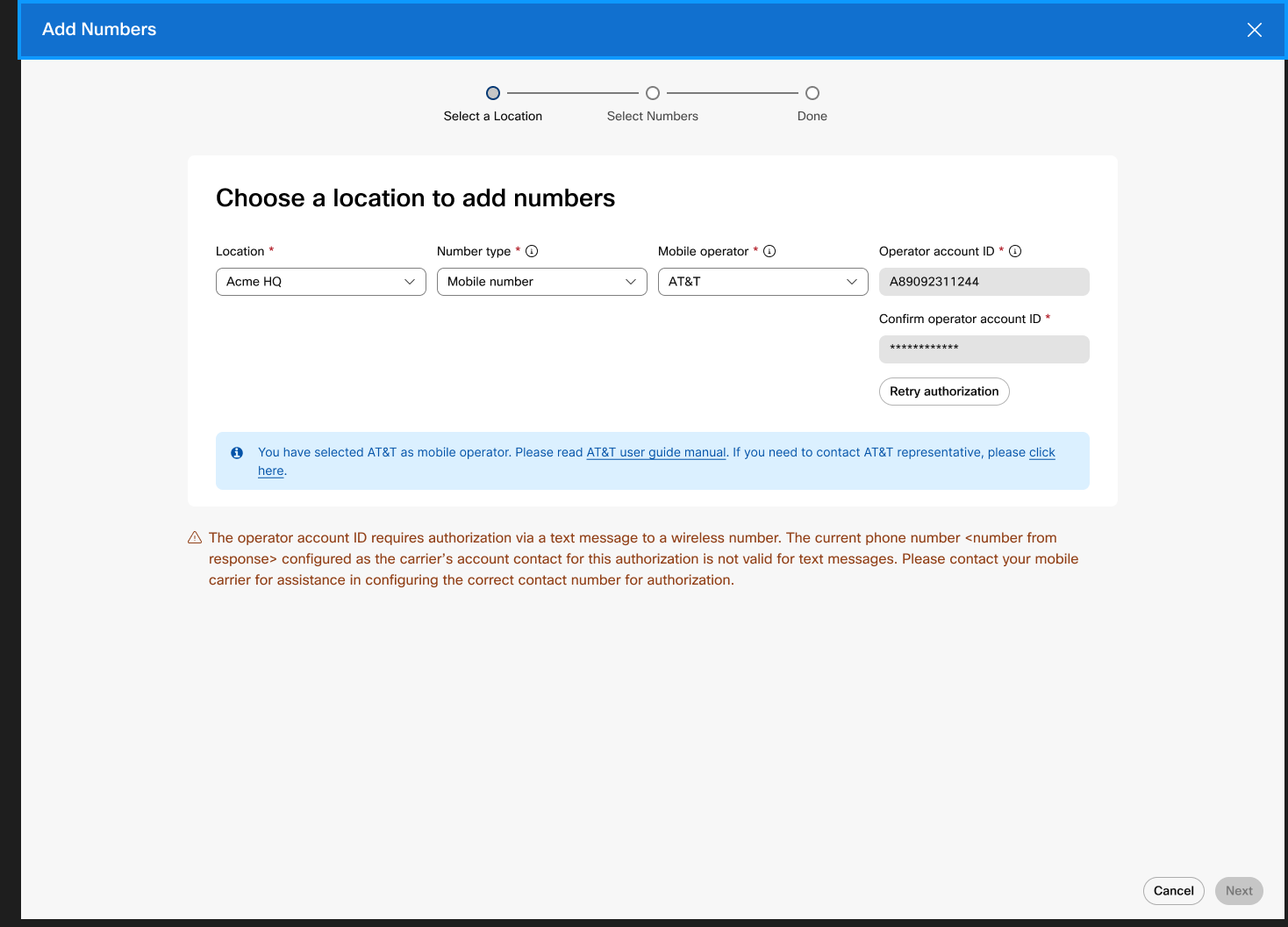Click the Mobile operator info icon
Viewport: 1288px width, 927px height.
769,251
